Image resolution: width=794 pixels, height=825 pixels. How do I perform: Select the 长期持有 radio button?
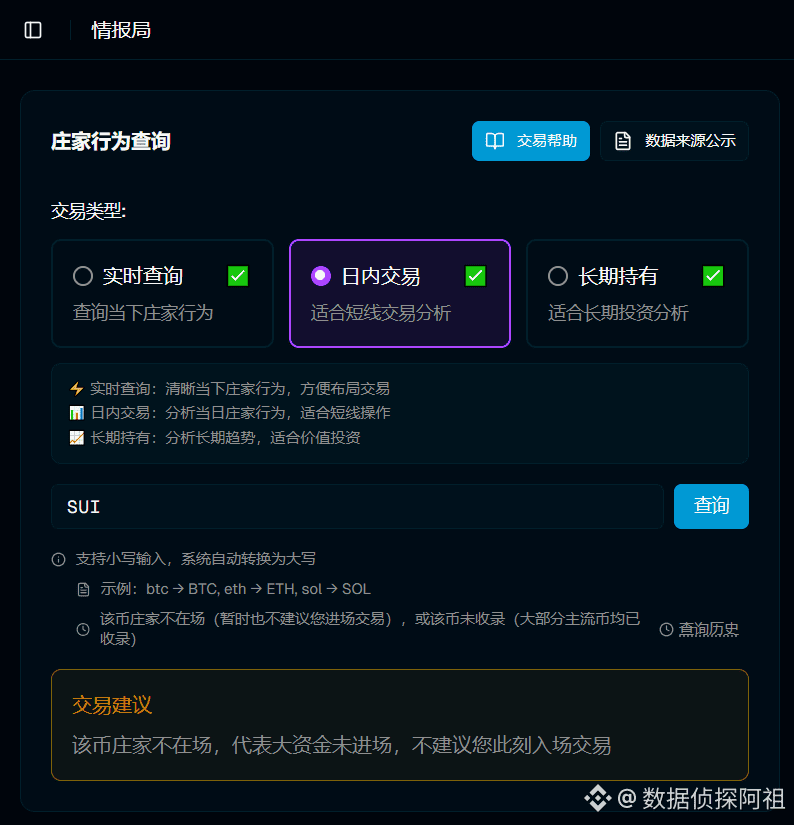(x=558, y=276)
